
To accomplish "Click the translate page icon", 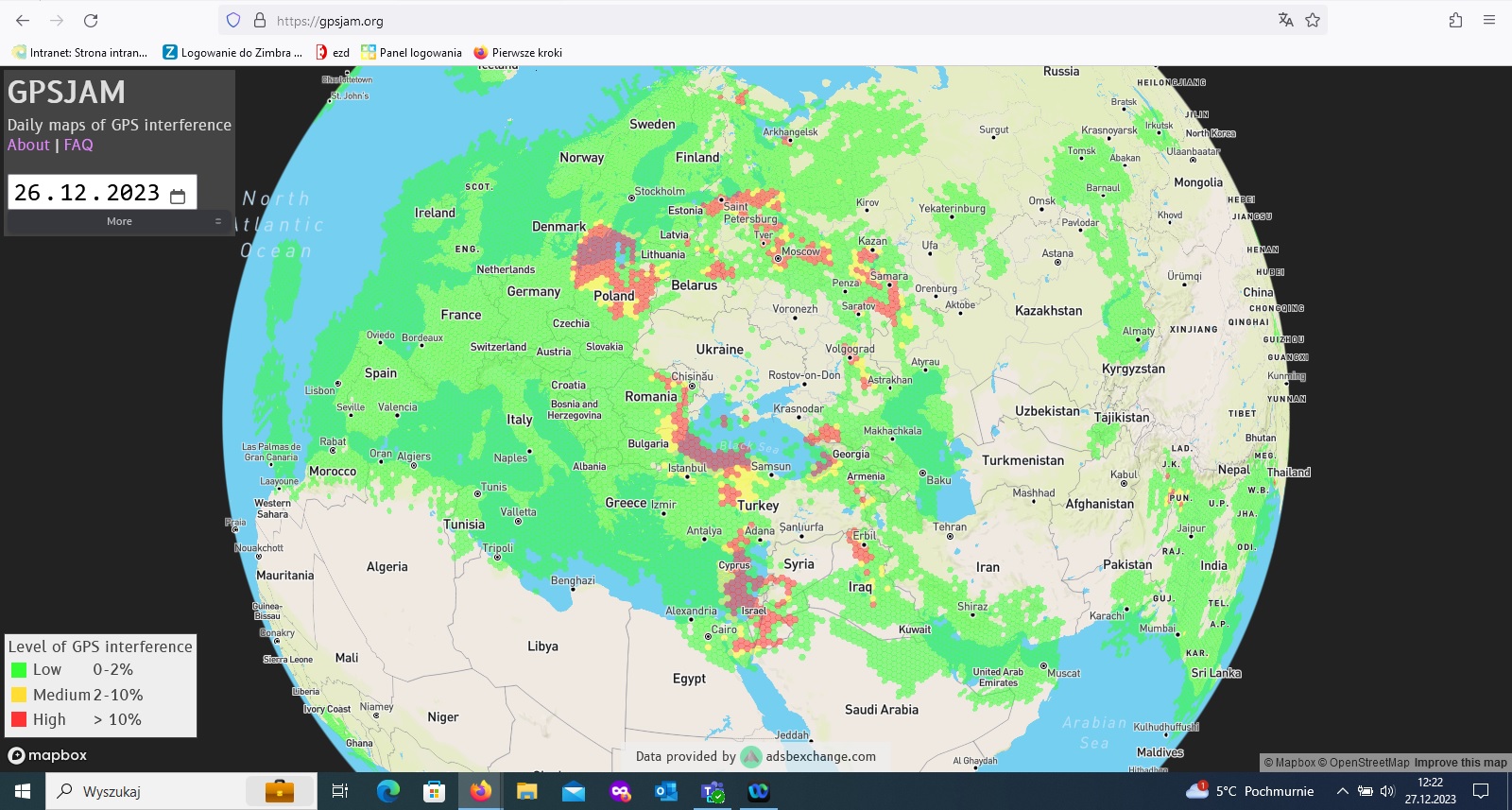I will coord(1285,20).
